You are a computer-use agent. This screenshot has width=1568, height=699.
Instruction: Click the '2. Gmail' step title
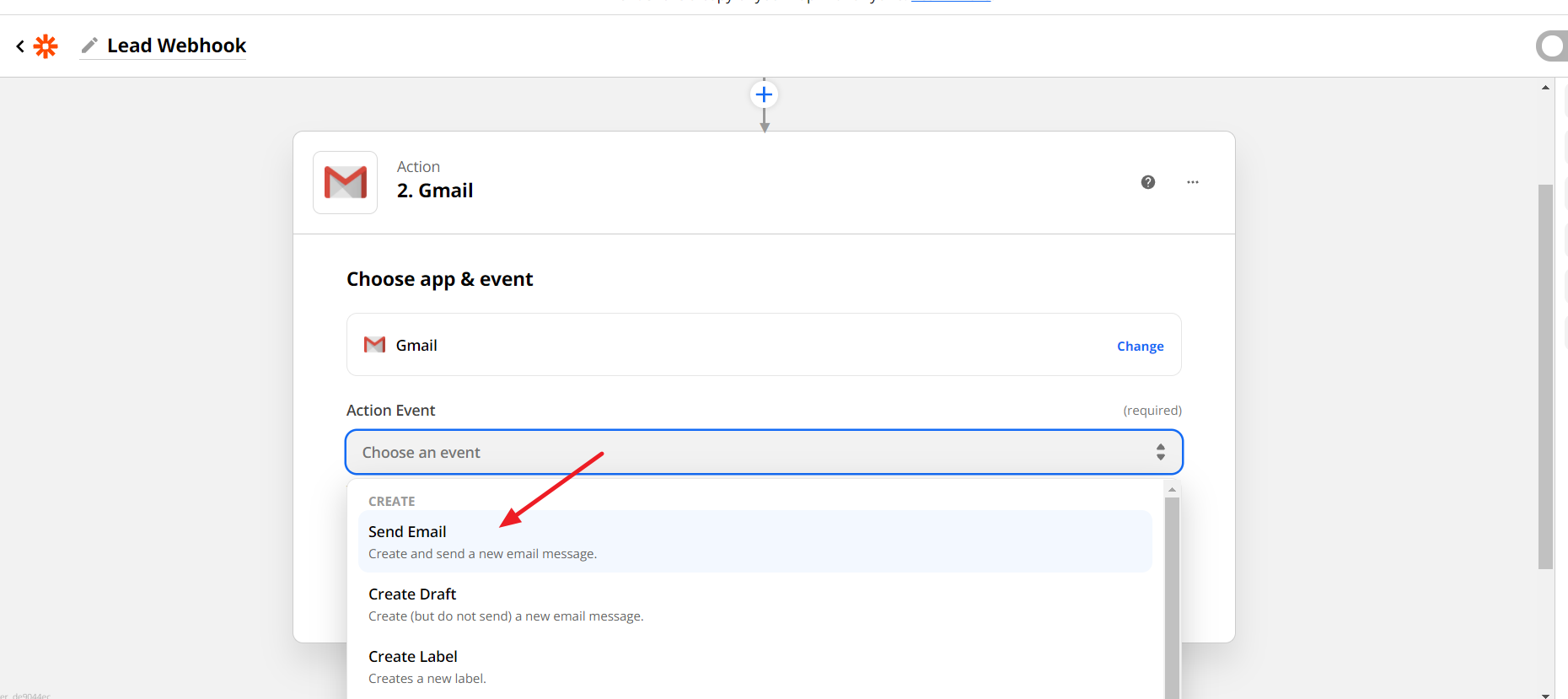click(435, 191)
